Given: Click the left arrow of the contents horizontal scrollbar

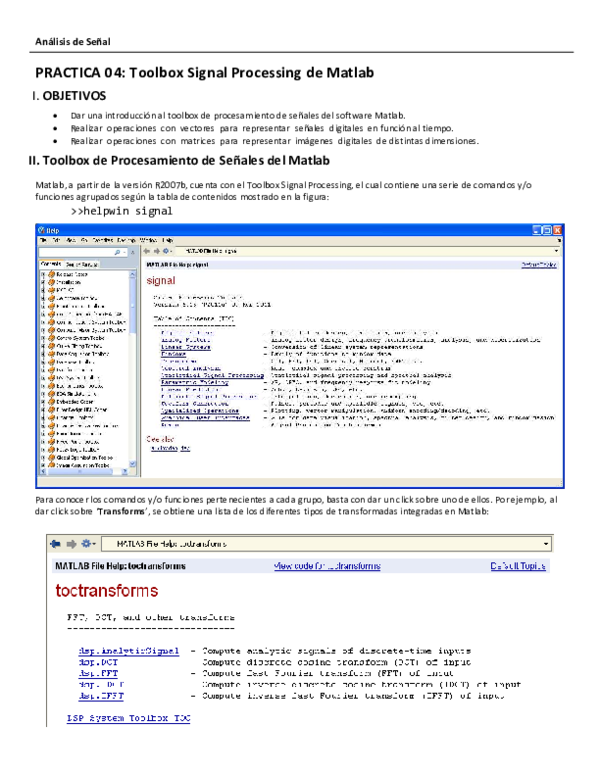Looking at the screenshot, I should [43, 472].
